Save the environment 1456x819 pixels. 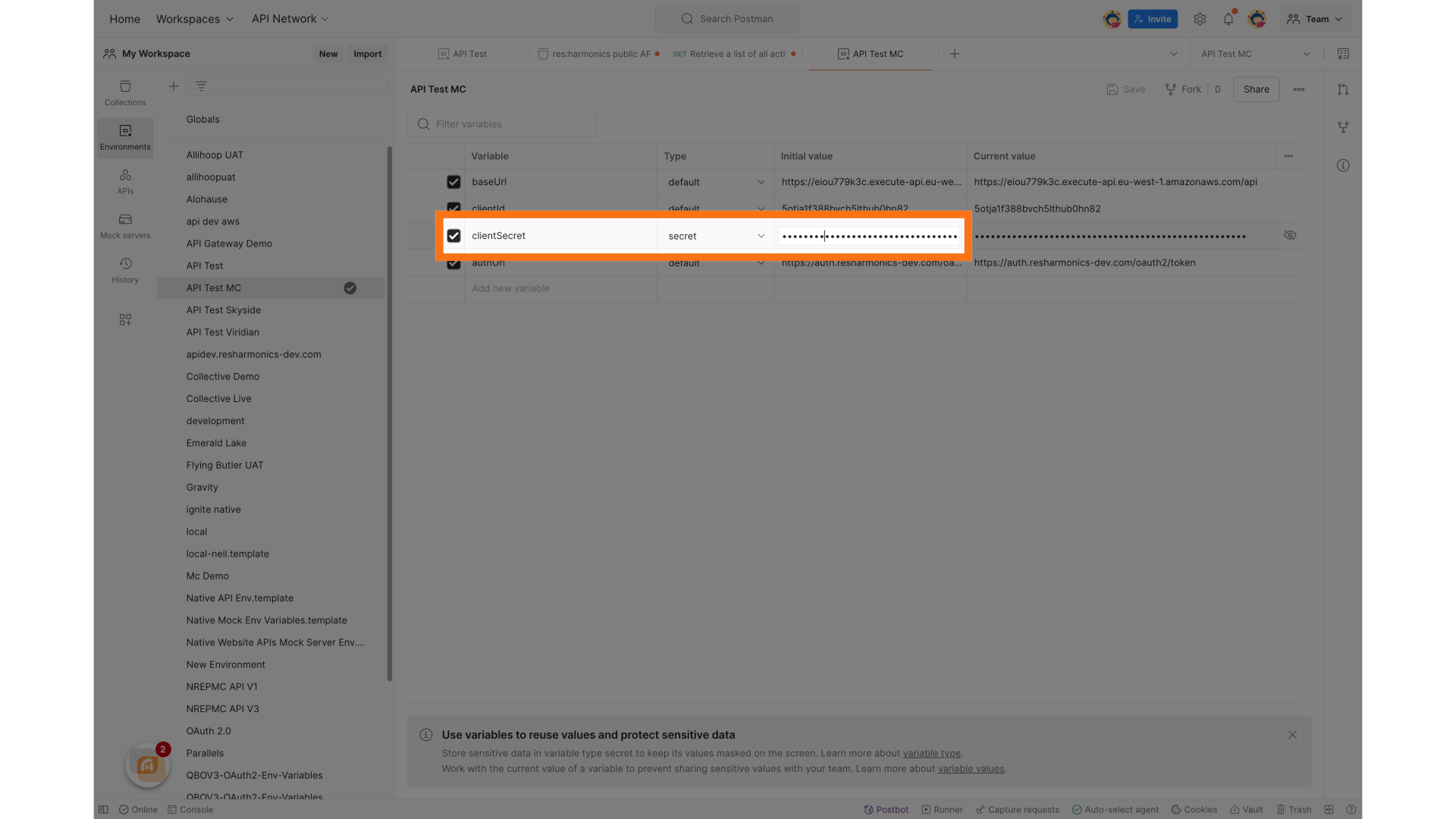click(x=1126, y=89)
